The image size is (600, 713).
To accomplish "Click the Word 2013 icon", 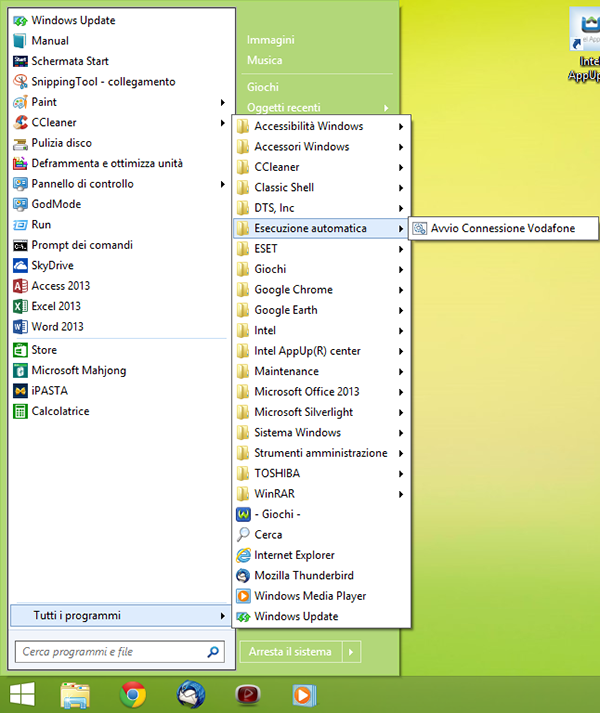I will point(21,327).
